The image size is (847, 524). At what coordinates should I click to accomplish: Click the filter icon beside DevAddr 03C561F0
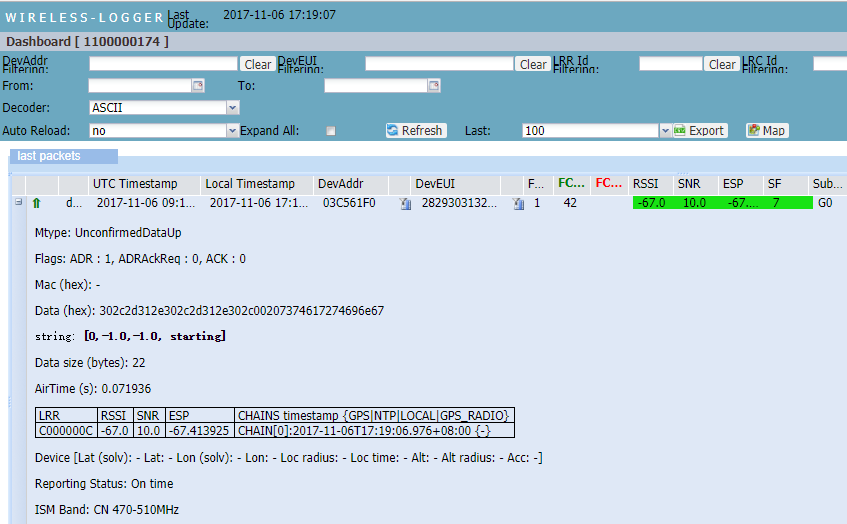[x=405, y=204]
